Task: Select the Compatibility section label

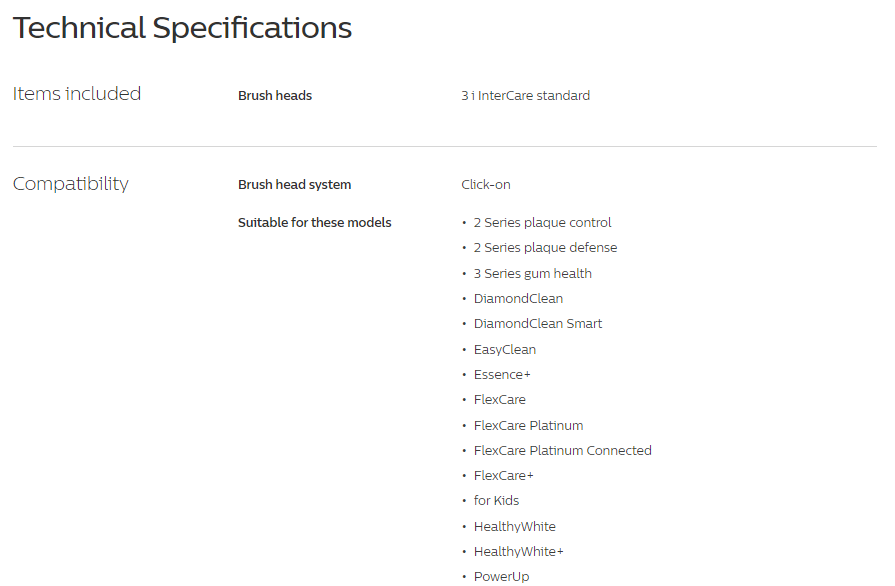Action: (x=71, y=184)
